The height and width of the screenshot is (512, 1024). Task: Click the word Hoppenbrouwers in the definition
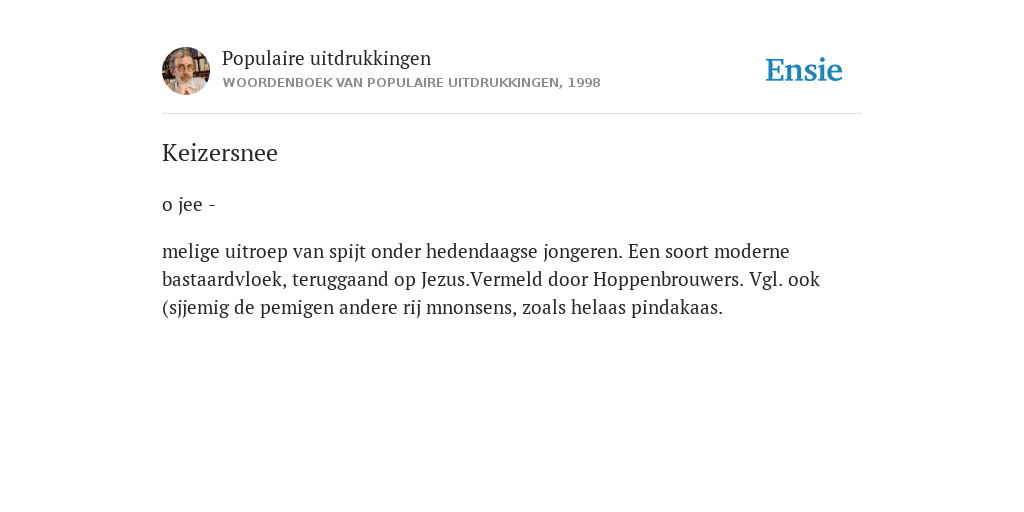668,280
